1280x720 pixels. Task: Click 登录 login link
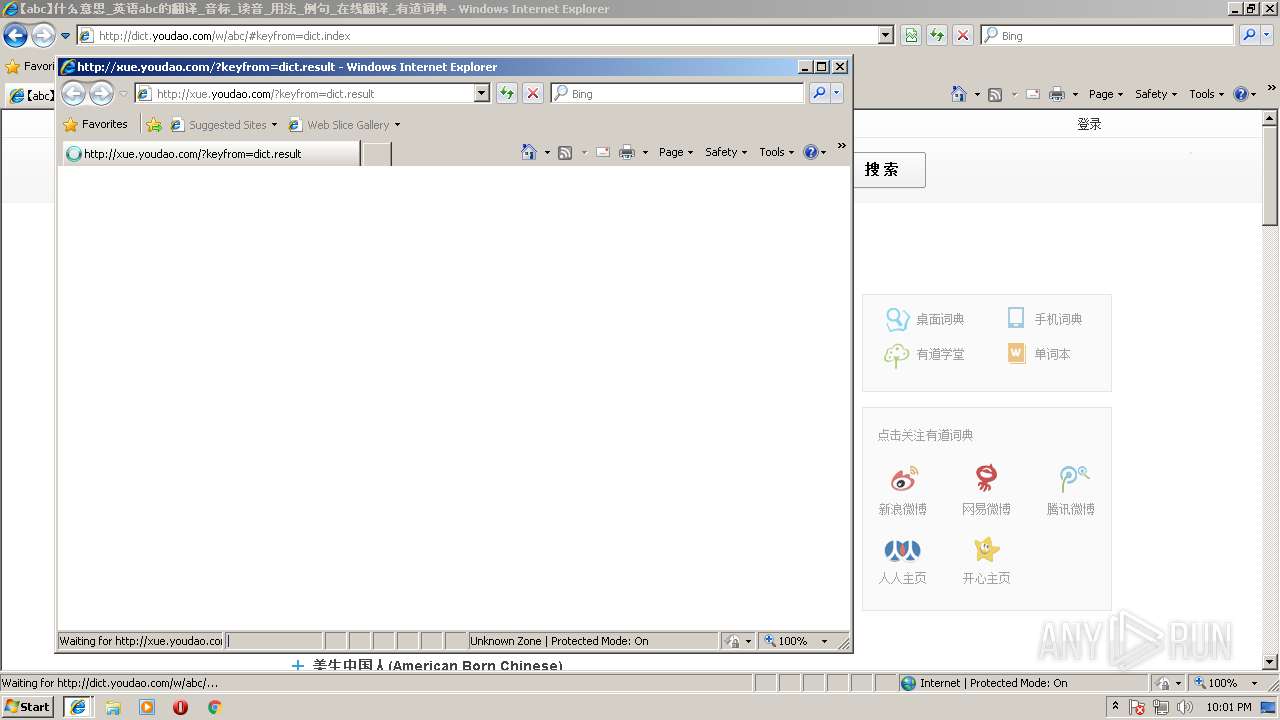1089,124
